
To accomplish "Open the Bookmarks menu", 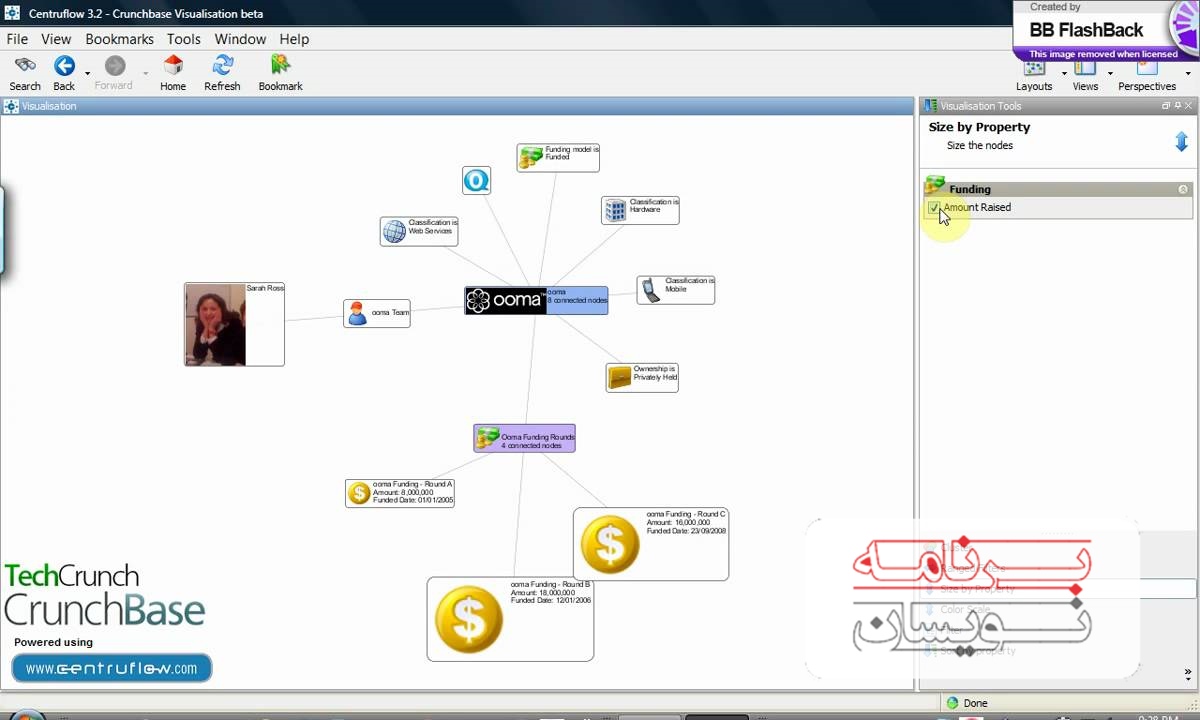I will click(120, 39).
